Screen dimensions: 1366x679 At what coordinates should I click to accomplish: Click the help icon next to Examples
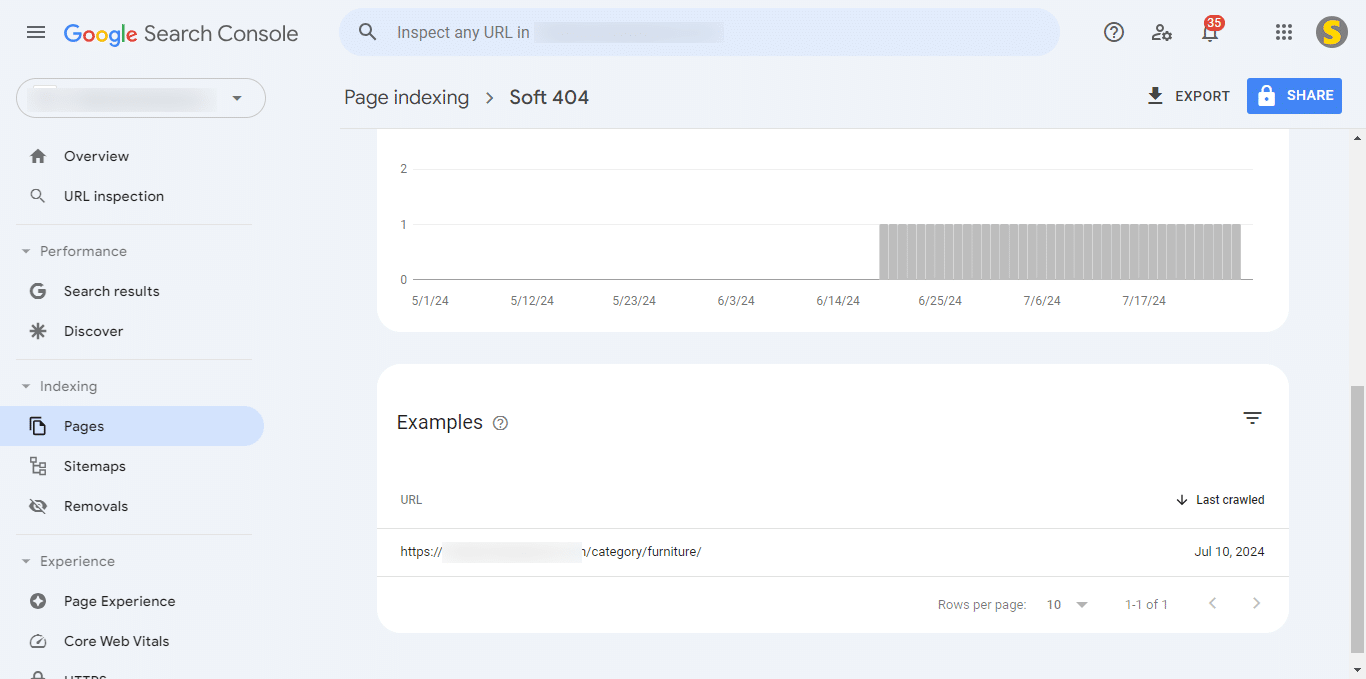click(501, 423)
